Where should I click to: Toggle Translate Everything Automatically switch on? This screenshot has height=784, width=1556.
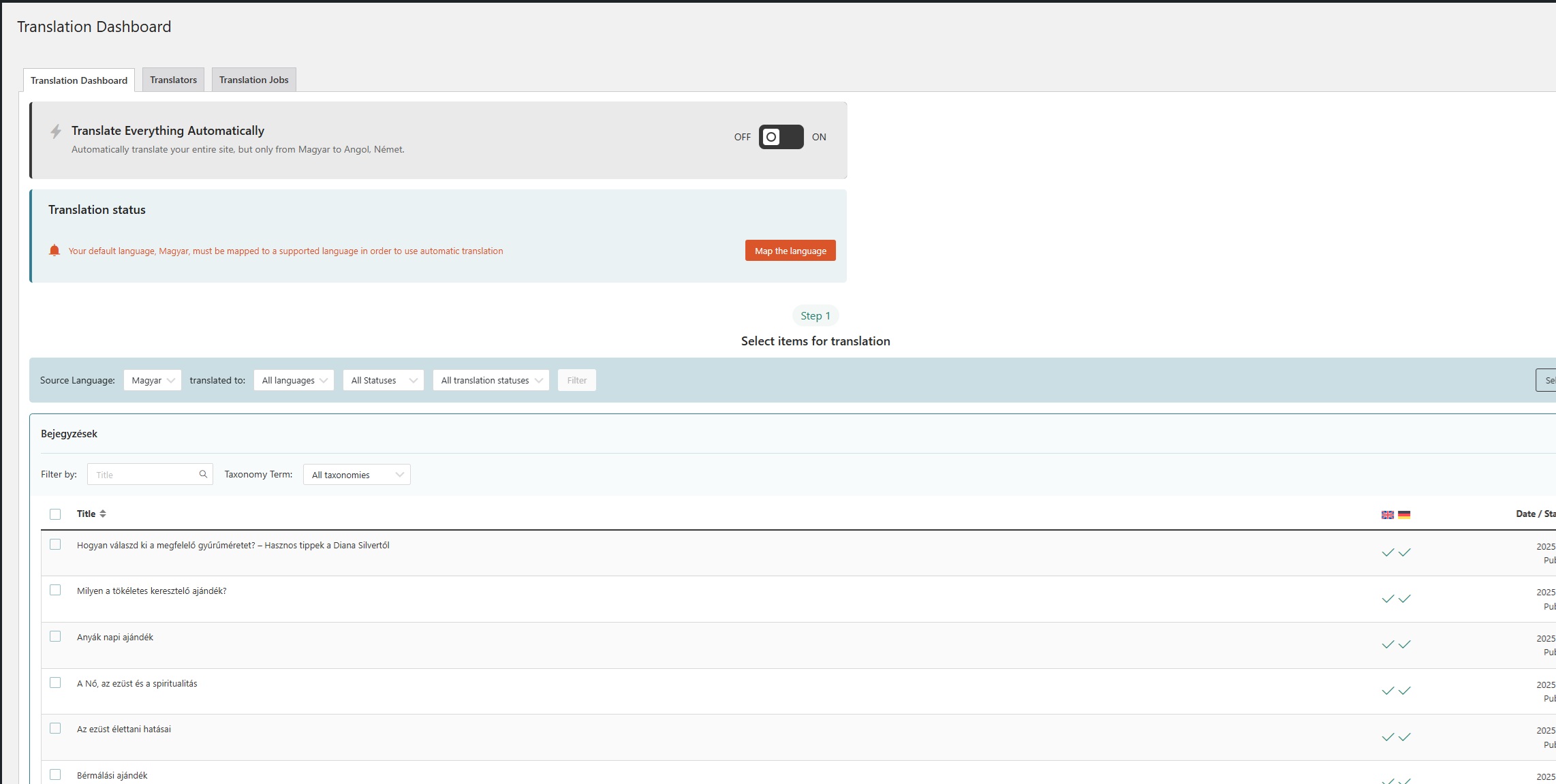781,137
